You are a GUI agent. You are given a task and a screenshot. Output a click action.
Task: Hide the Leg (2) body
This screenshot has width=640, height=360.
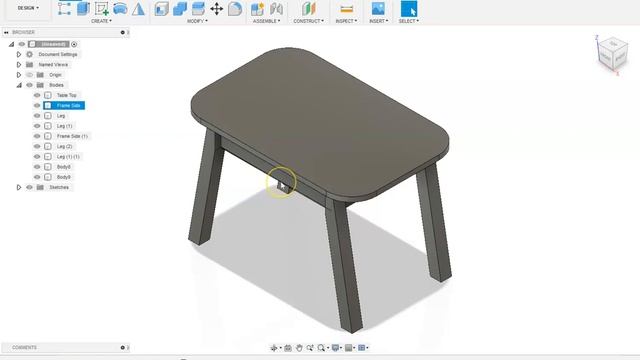click(37, 146)
